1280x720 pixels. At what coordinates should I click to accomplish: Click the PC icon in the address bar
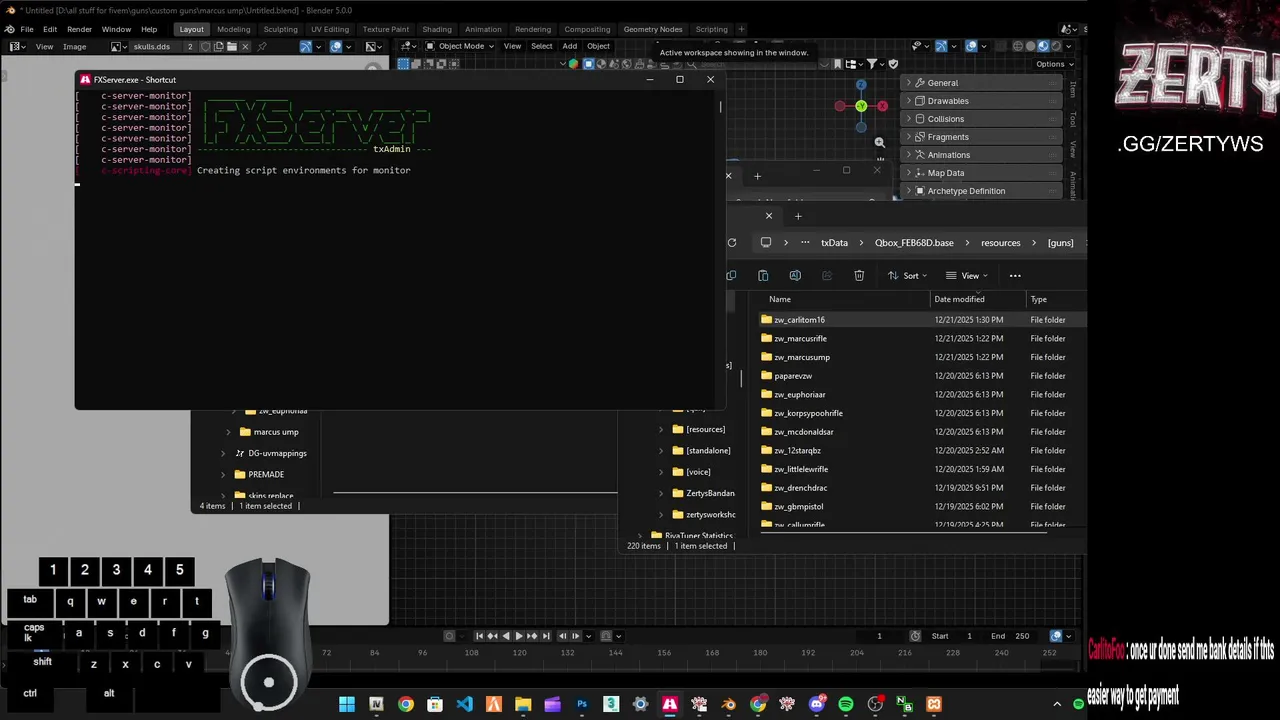[x=766, y=242]
